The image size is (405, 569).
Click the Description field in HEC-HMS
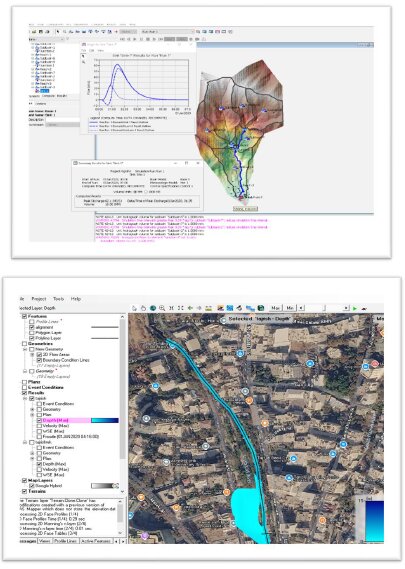click(x=62, y=120)
